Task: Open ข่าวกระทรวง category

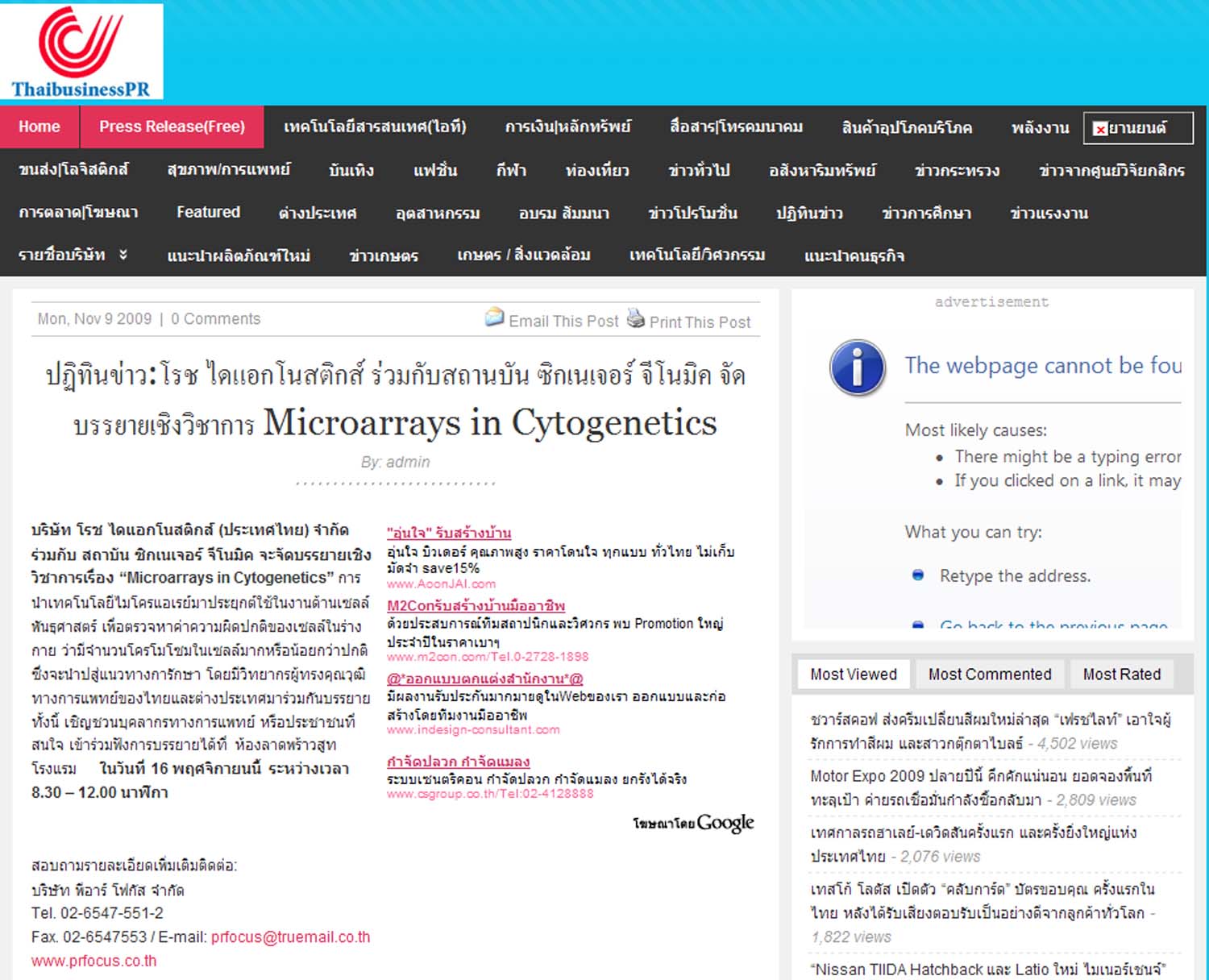Action: (957, 171)
